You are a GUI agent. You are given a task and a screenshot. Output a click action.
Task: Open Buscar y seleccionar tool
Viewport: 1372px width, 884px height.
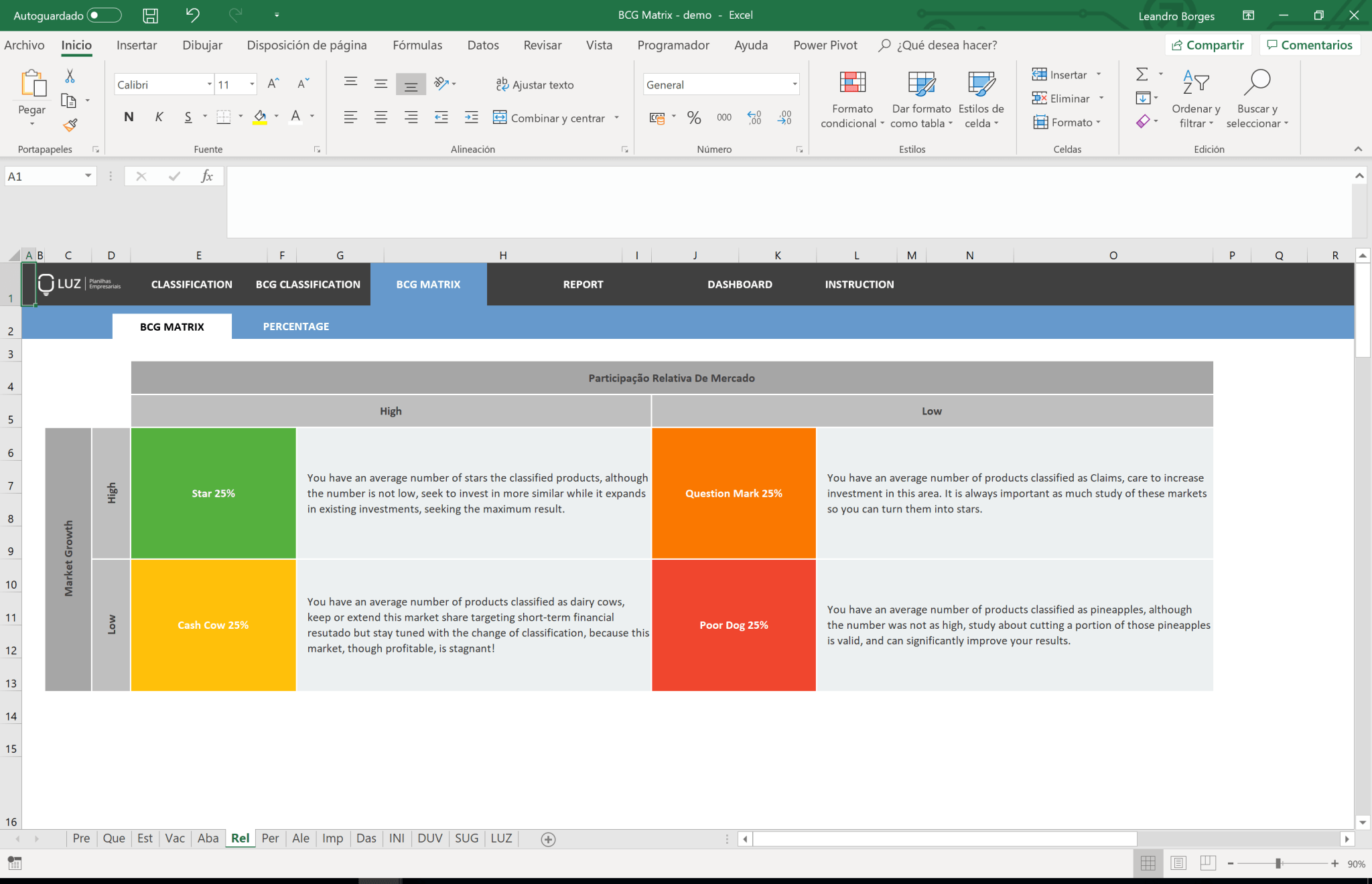(1257, 98)
